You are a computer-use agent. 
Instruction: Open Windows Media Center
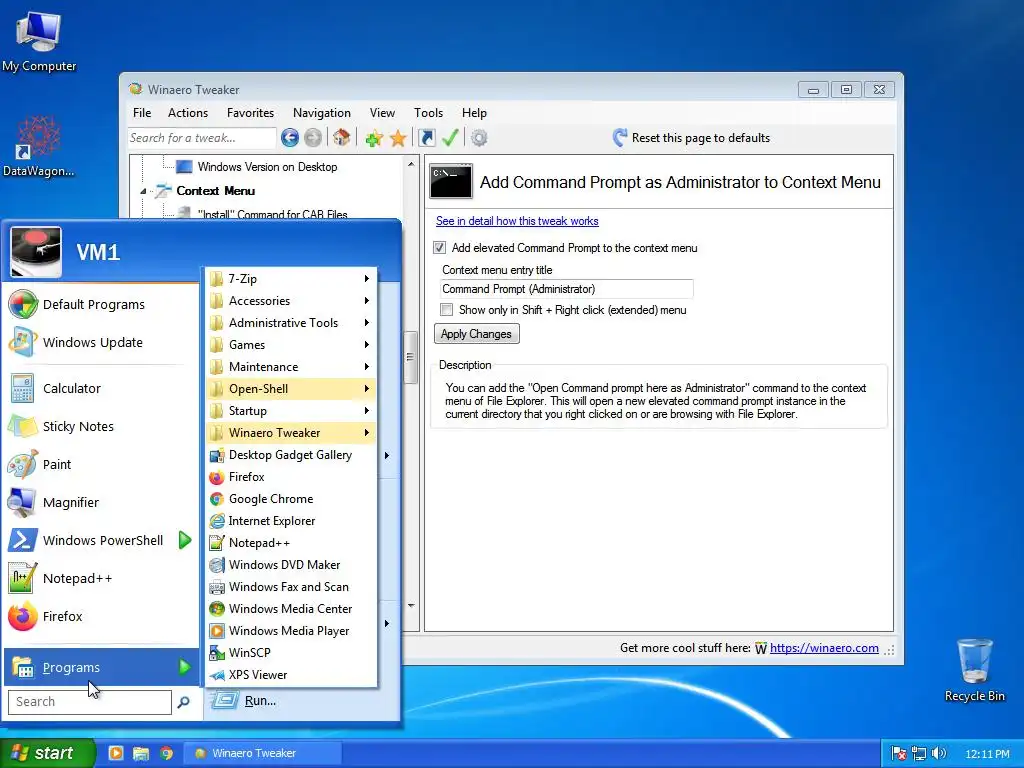[291, 609]
